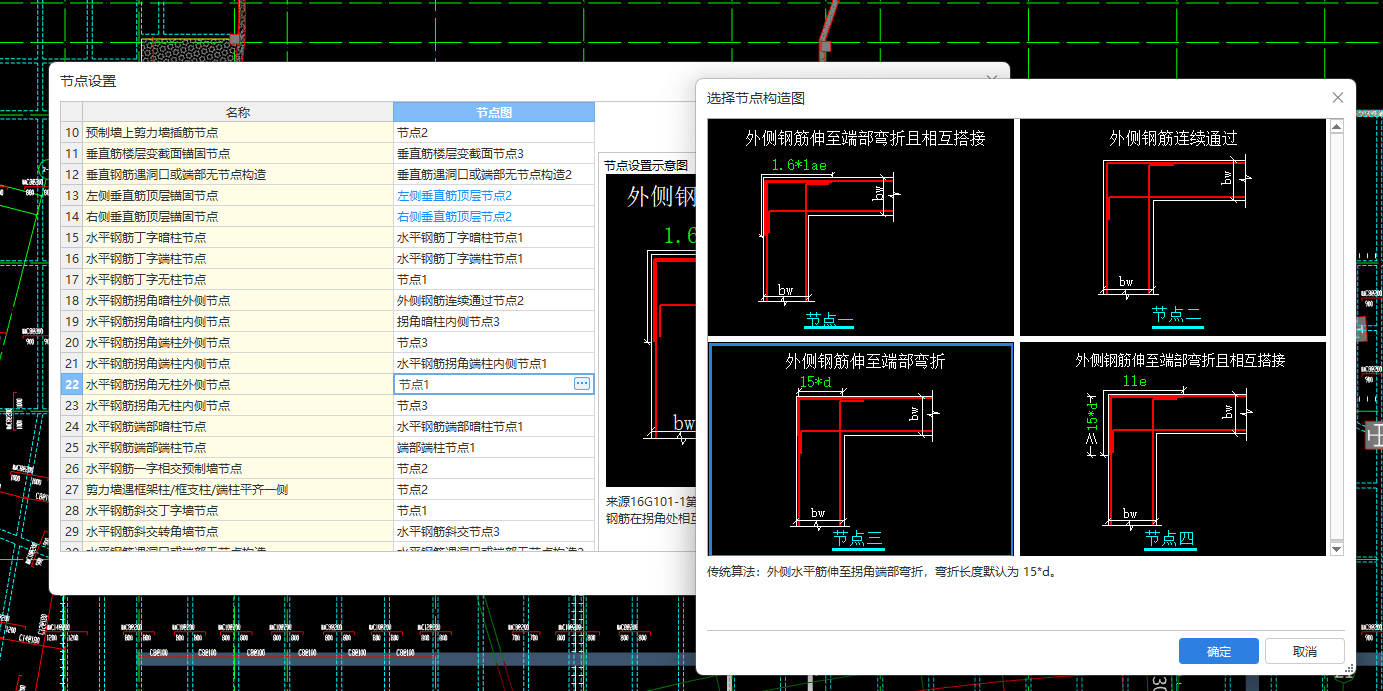
Task: Click cell 左侧垂直筋顶层节点2
Action: pos(494,195)
